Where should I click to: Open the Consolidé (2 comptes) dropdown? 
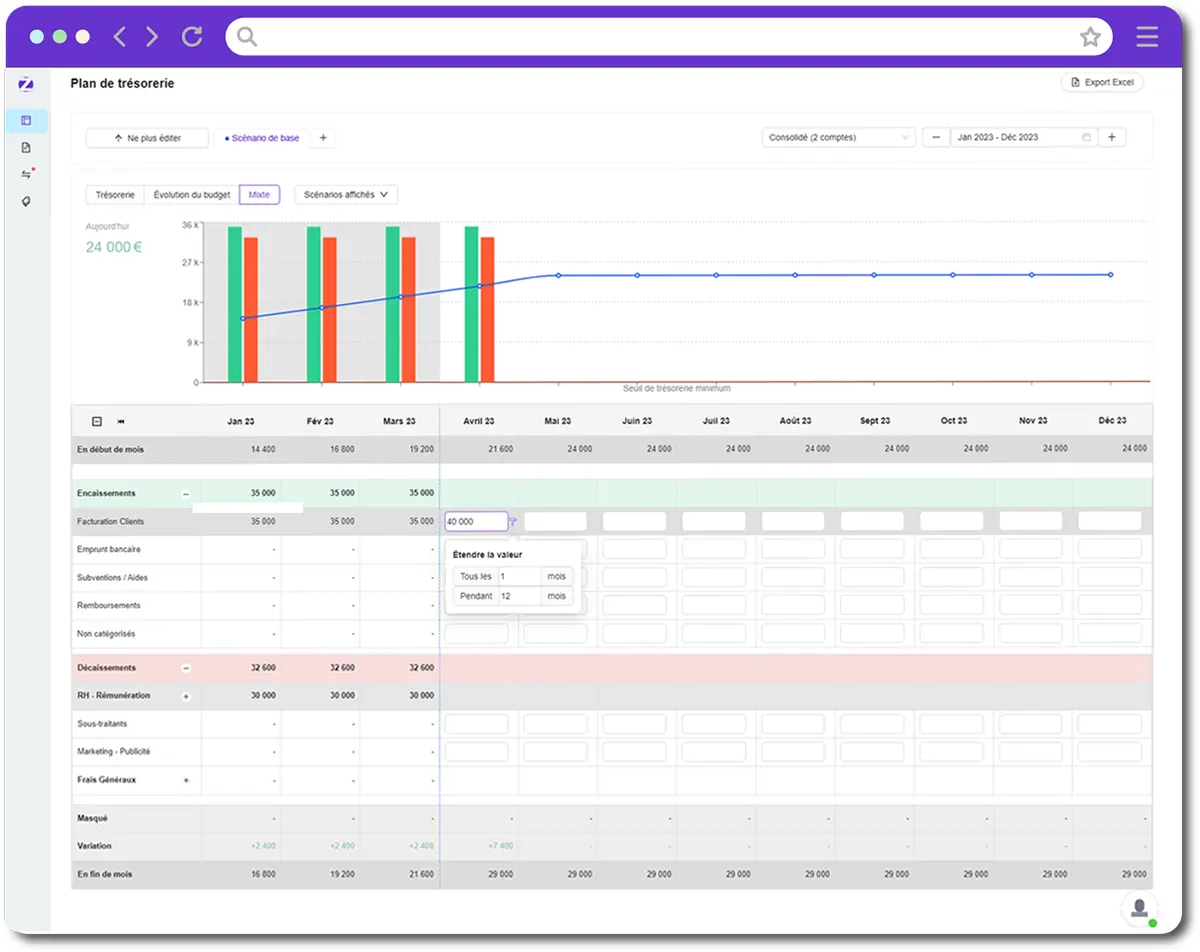tap(838, 138)
